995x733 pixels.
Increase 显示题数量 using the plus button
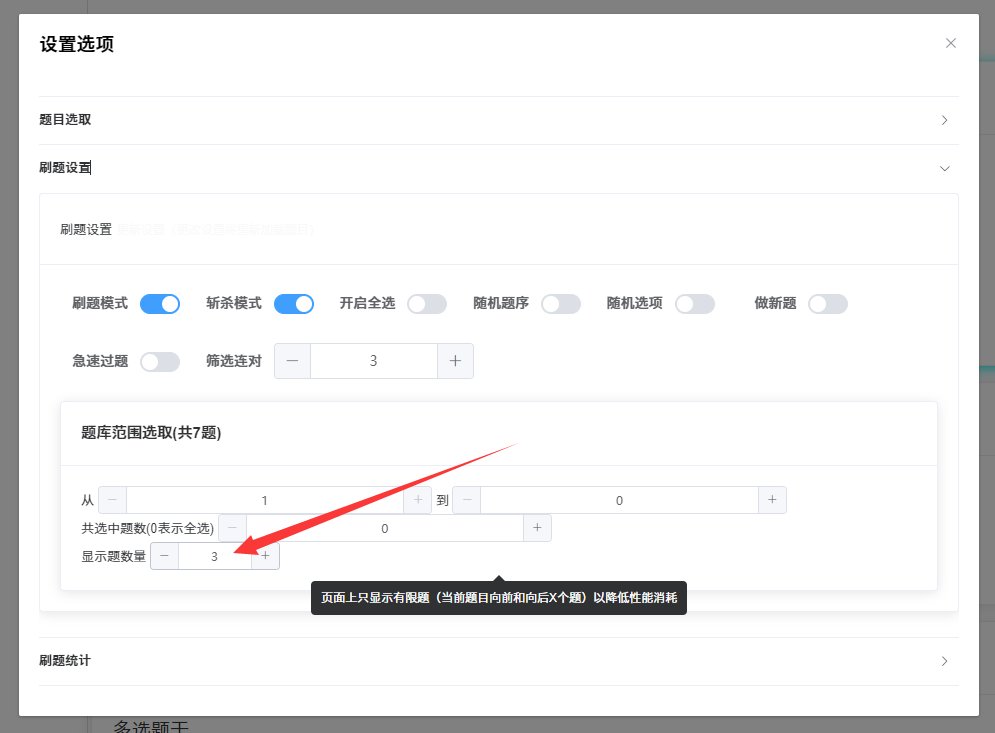(x=265, y=555)
